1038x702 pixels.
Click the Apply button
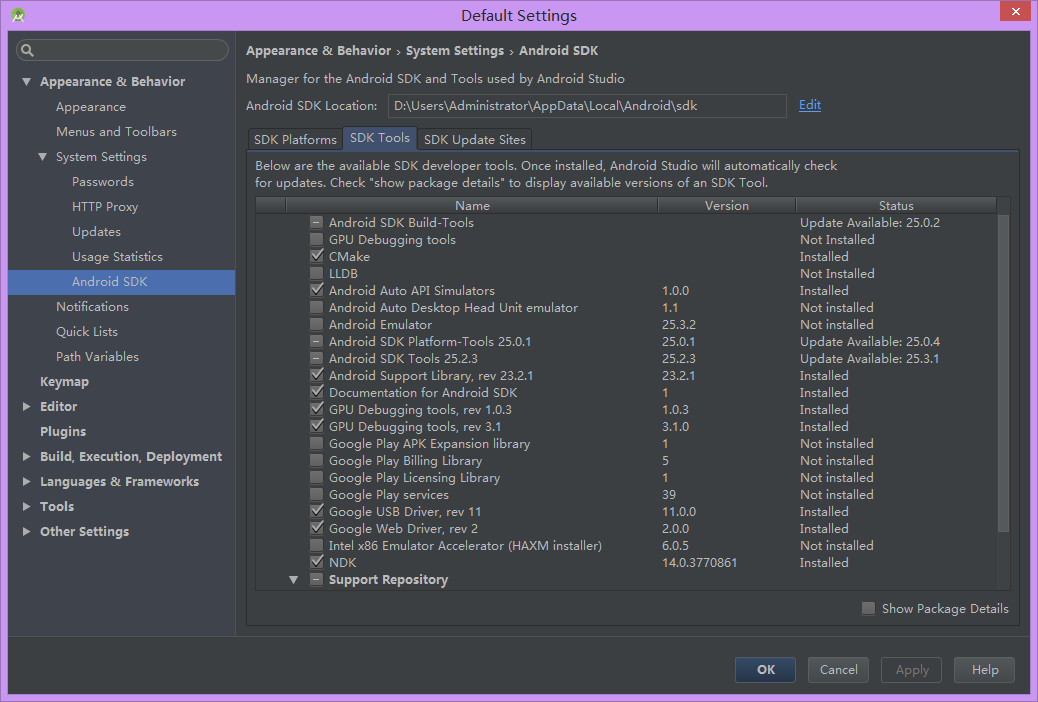click(x=912, y=670)
